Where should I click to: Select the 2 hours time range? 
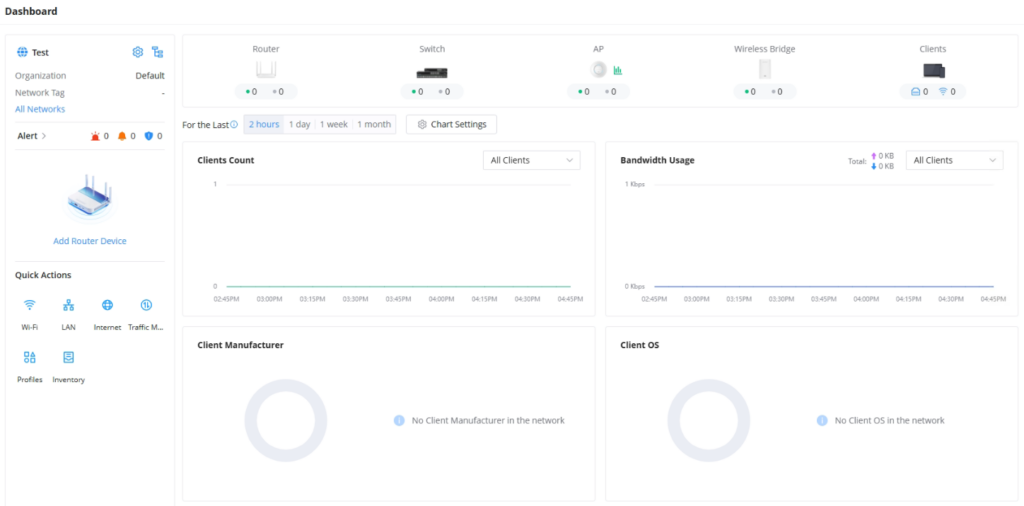[264, 124]
